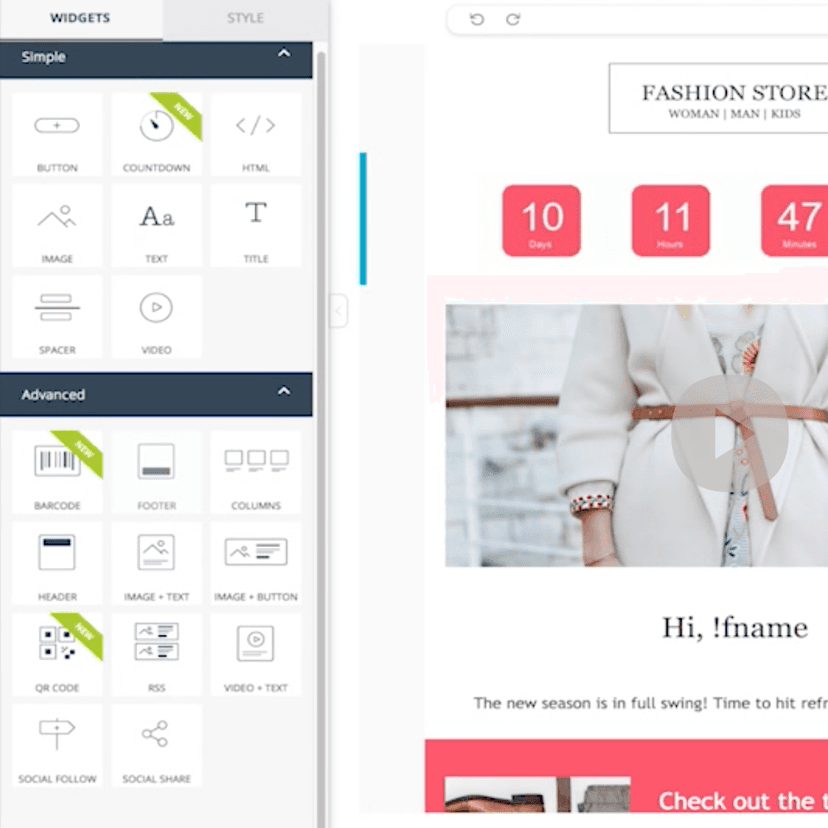Screen dimensions: 828x828
Task: Switch to the STYLE tab
Action: coord(243,17)
